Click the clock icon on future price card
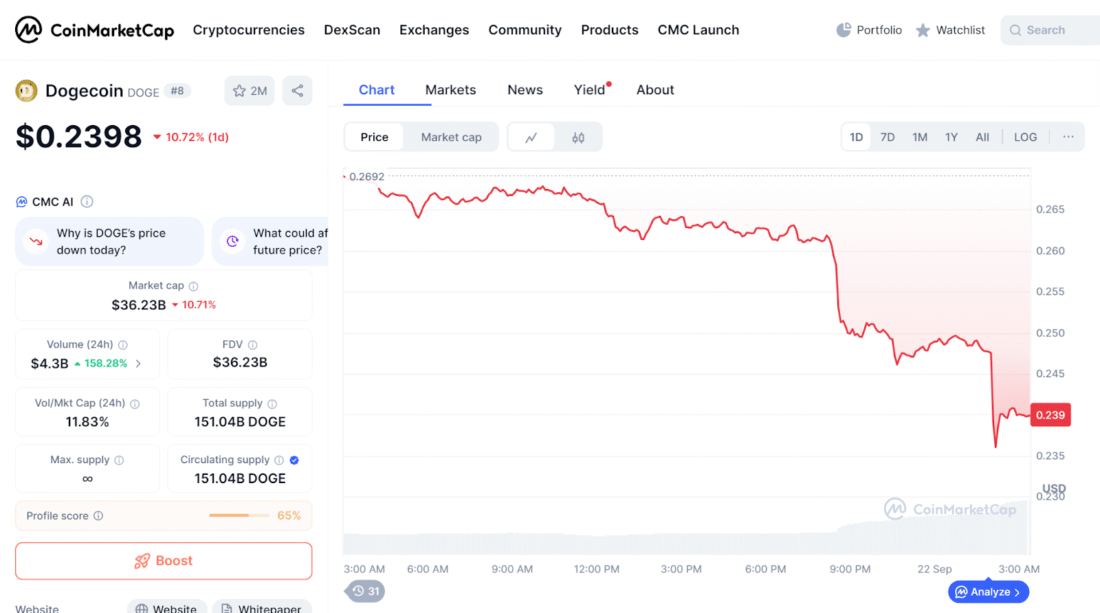The image size is (1100, 613). (x=232, y=241)
